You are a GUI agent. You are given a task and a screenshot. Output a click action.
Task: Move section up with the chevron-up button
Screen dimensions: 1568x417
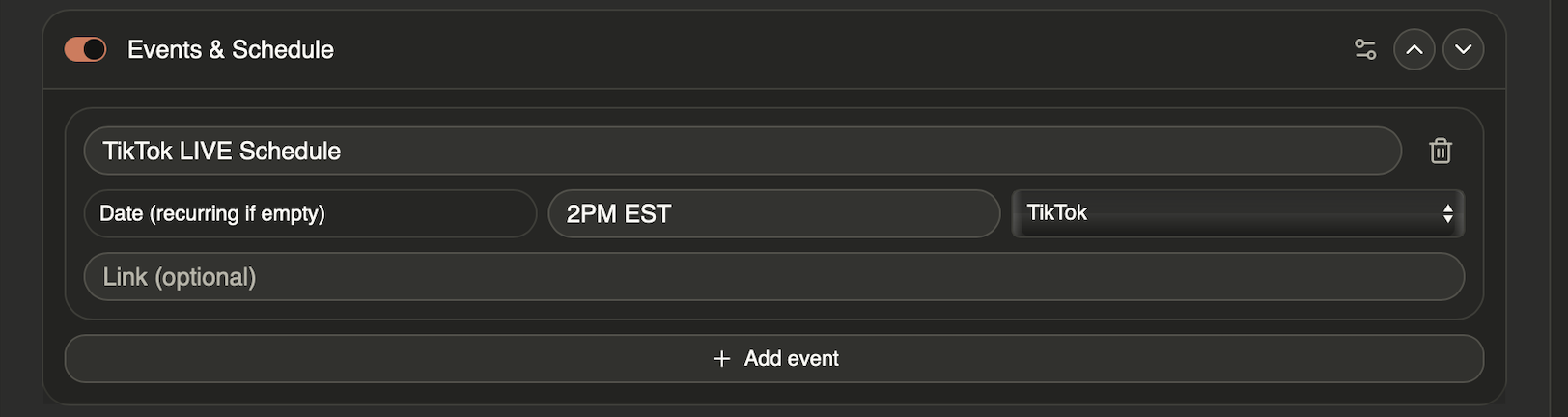click(1414, 49)
